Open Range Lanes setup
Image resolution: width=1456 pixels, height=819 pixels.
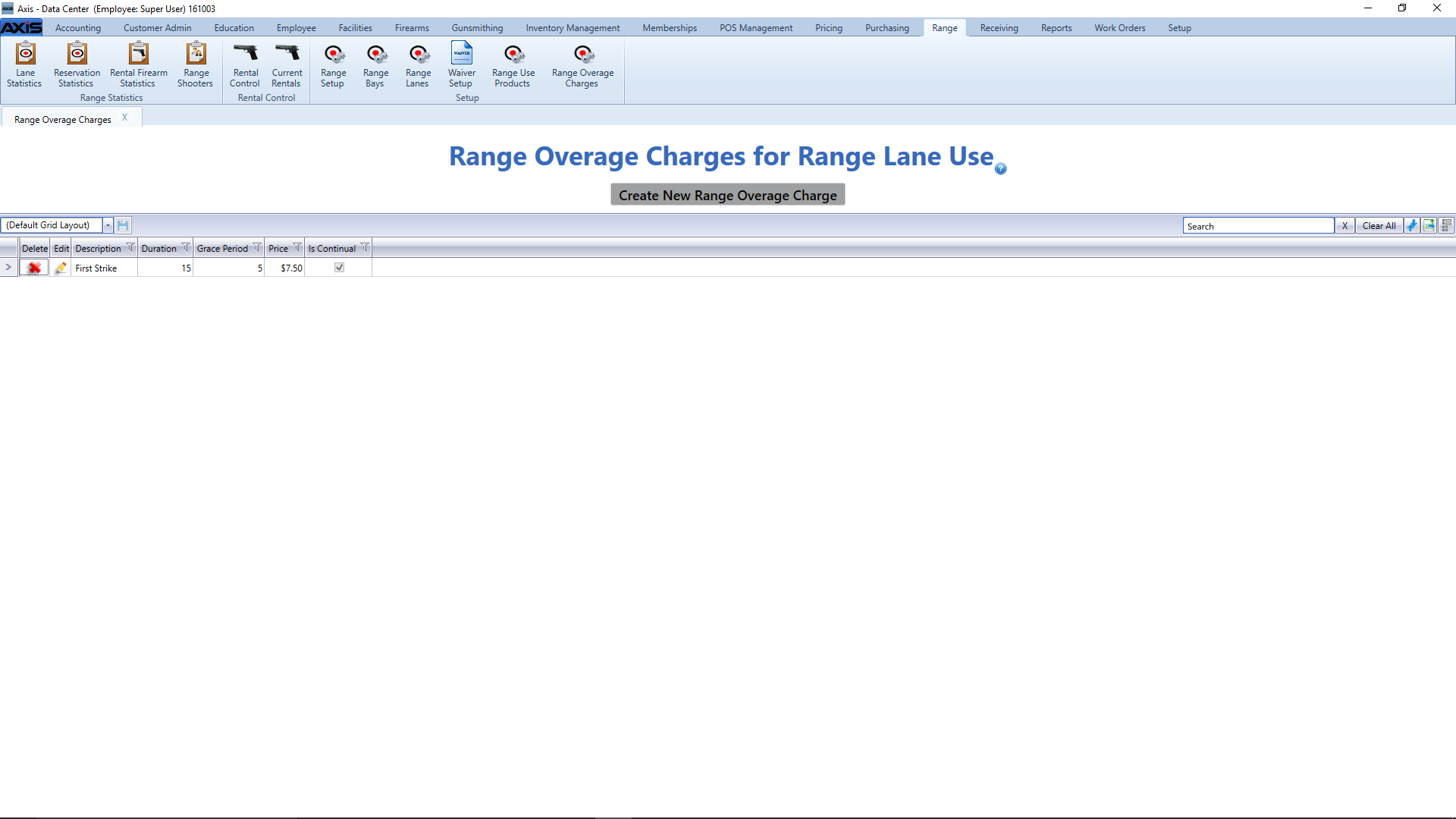coord(418,65)
